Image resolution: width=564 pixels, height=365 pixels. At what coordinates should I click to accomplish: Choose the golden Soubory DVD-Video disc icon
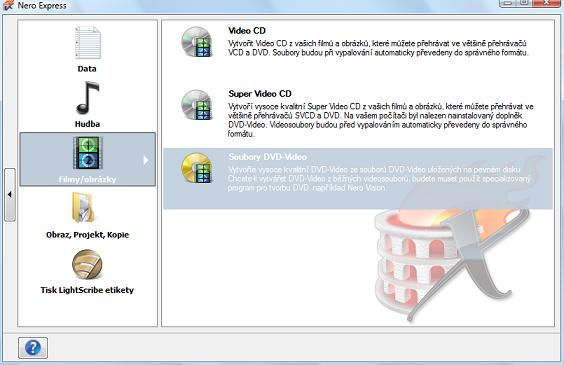tap(197, 168)
